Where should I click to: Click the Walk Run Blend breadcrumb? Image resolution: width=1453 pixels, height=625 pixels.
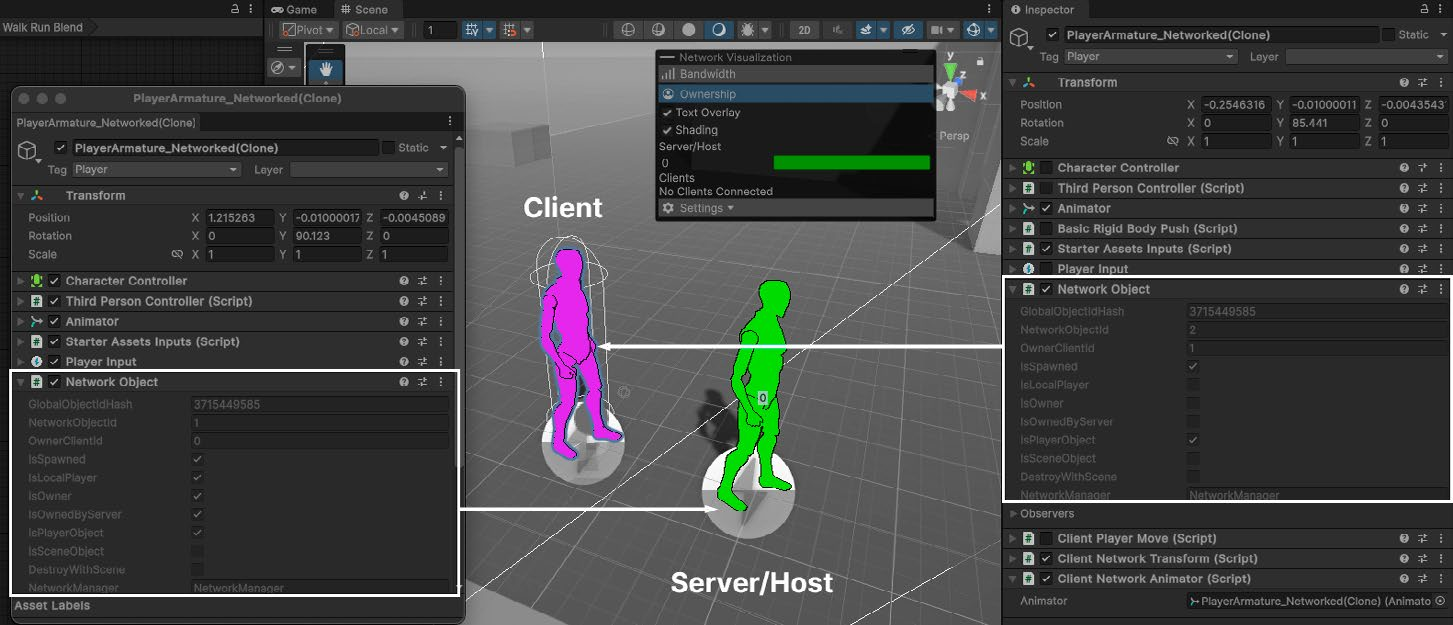click(43, 27)
